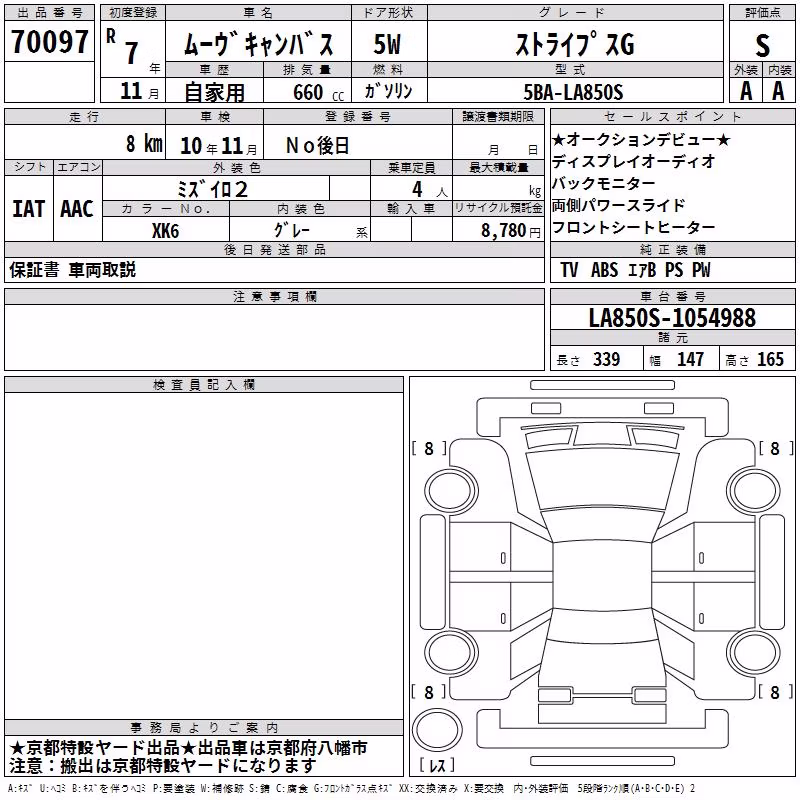Click the registration month value 11
800x800 pixels.
coord(131,91)
